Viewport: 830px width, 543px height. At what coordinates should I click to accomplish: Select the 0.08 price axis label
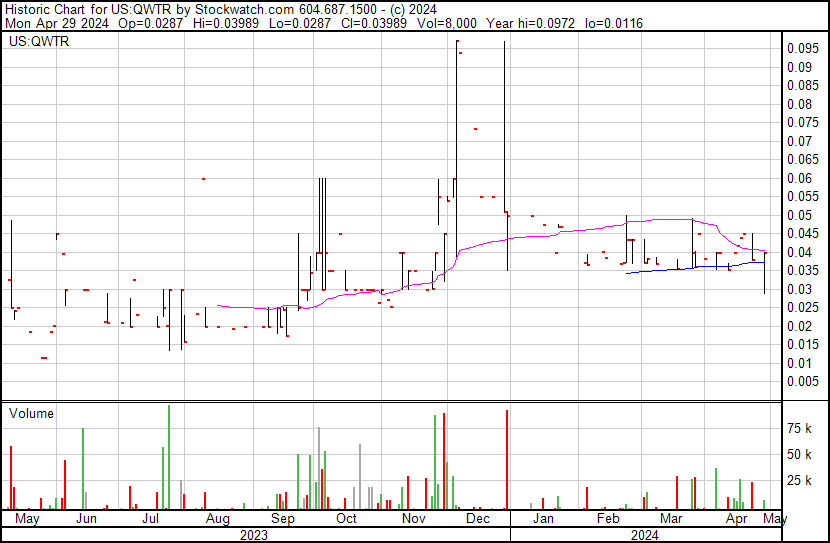pyautogui.click(x=799, y=104)
